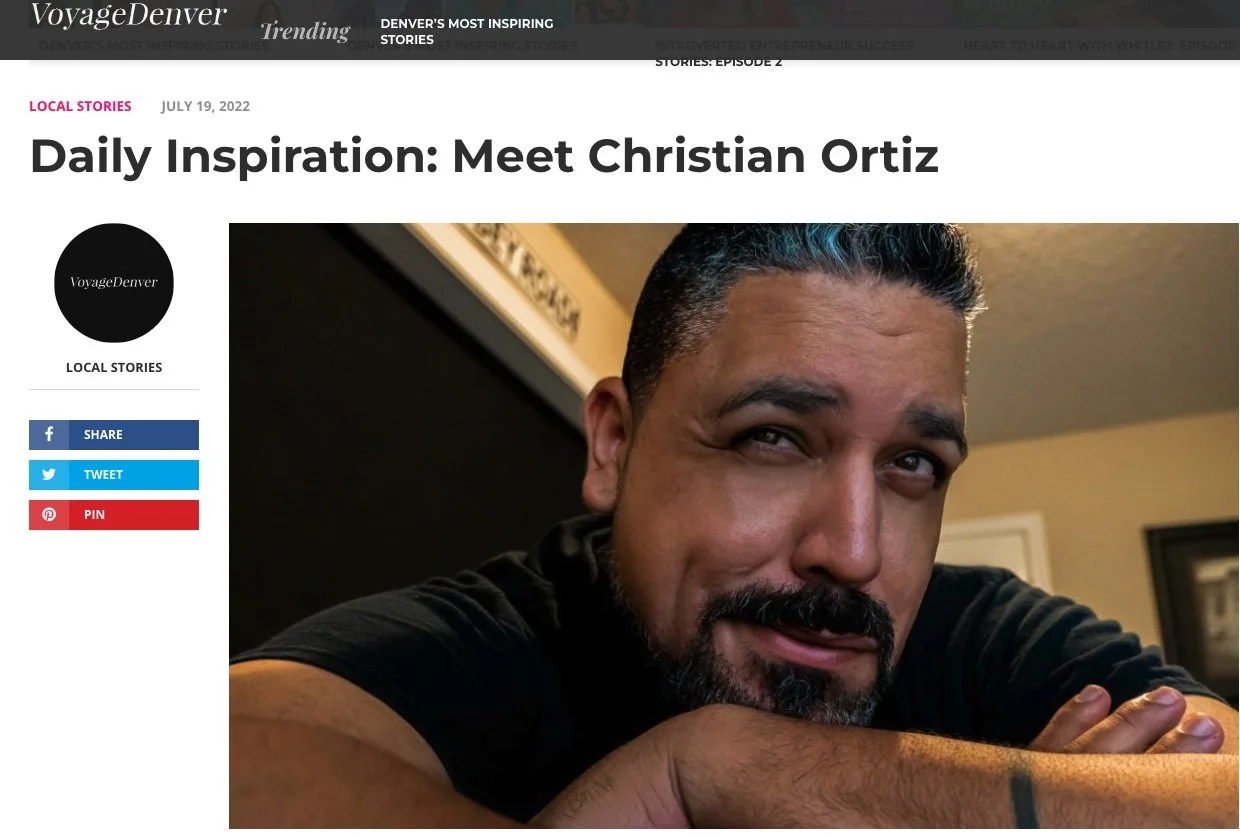
Task: Click faded Denver's Most Inspiring Stories under logo
Action: (x=153, y=46)
